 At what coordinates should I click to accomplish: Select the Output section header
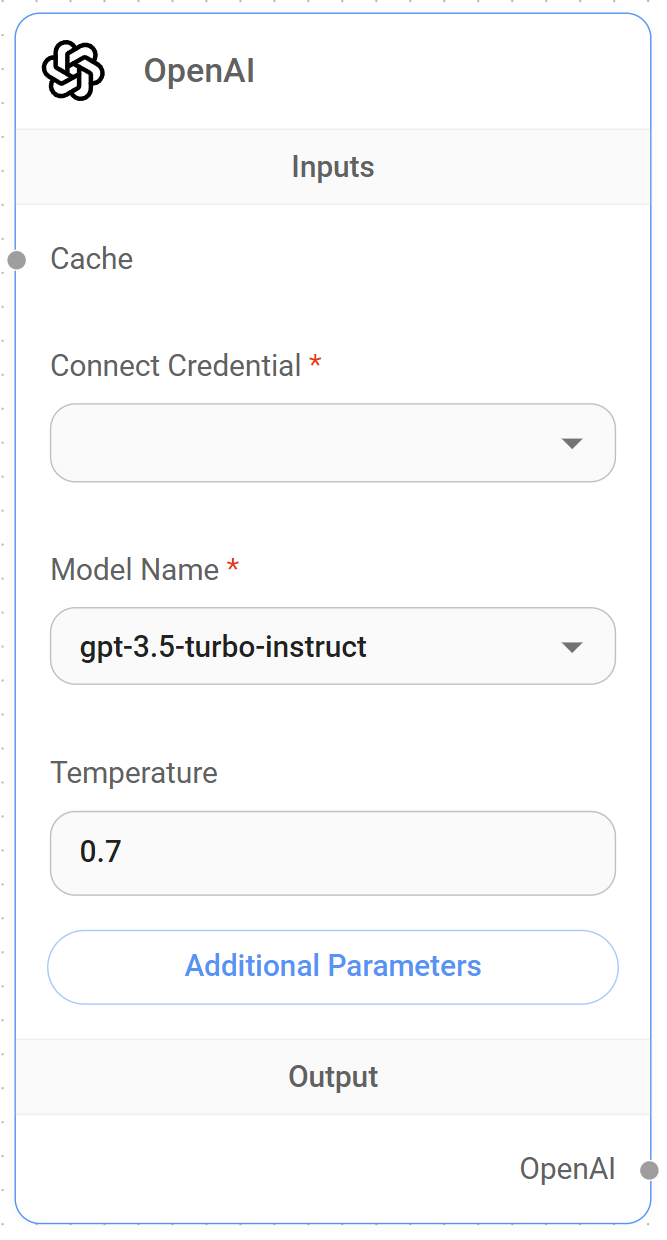[333, 1077]
